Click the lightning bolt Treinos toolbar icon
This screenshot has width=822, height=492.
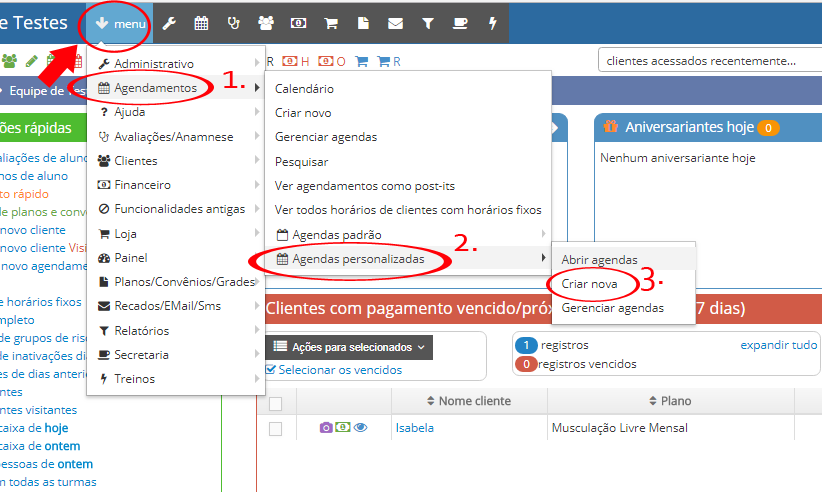tap(492, 23)
